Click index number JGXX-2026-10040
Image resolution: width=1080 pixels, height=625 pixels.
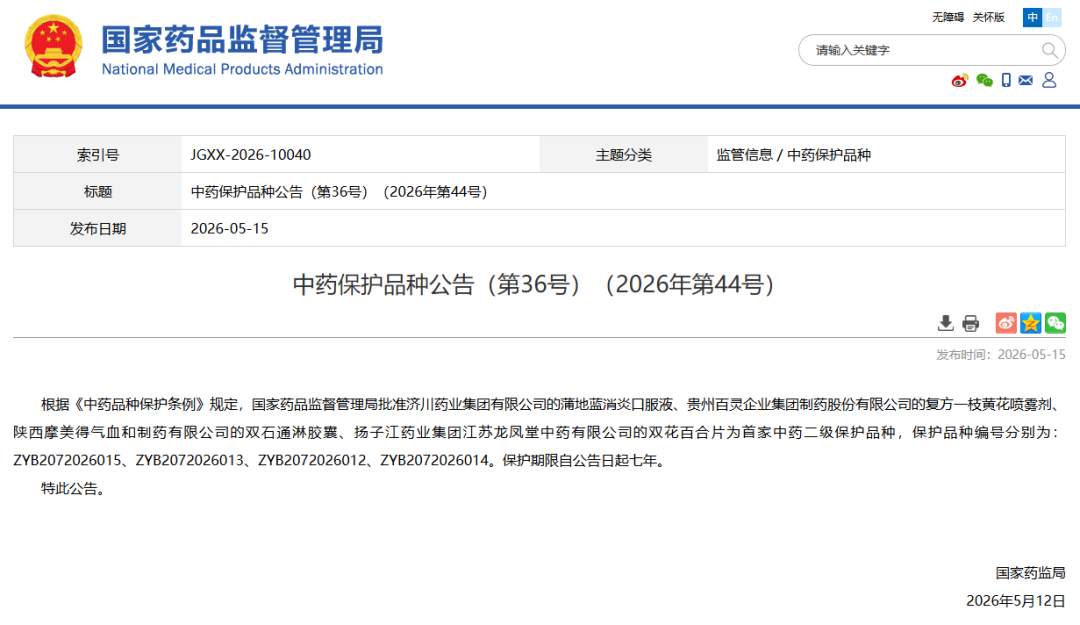(251, 155)
